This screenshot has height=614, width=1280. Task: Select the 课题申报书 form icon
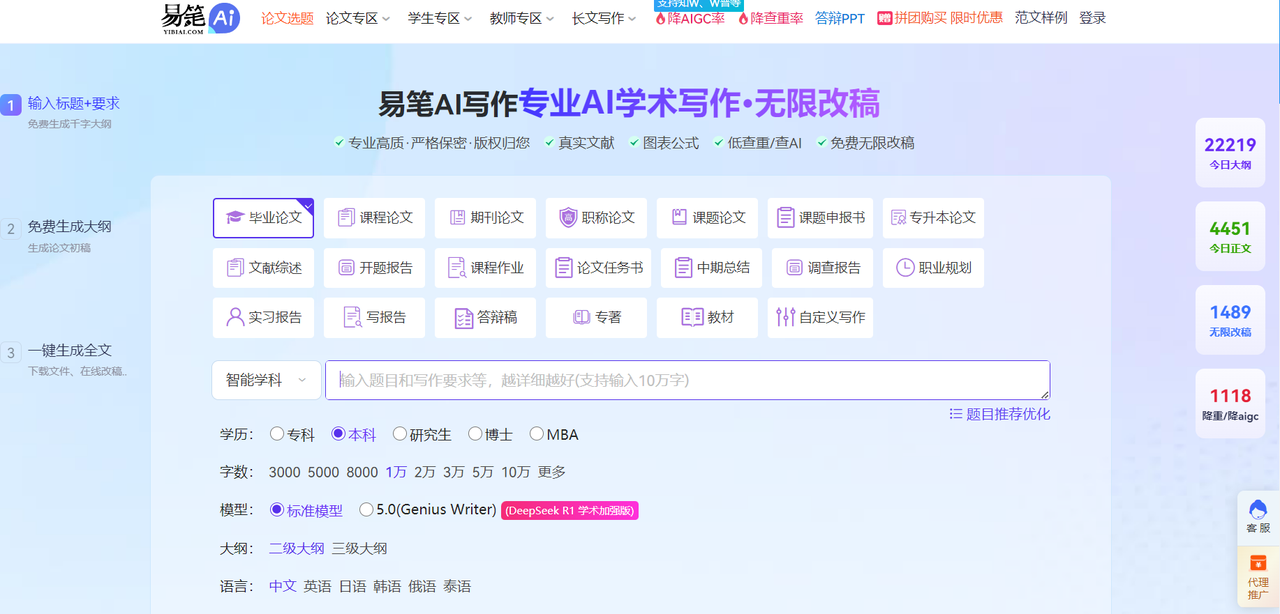tap(786, 218)
